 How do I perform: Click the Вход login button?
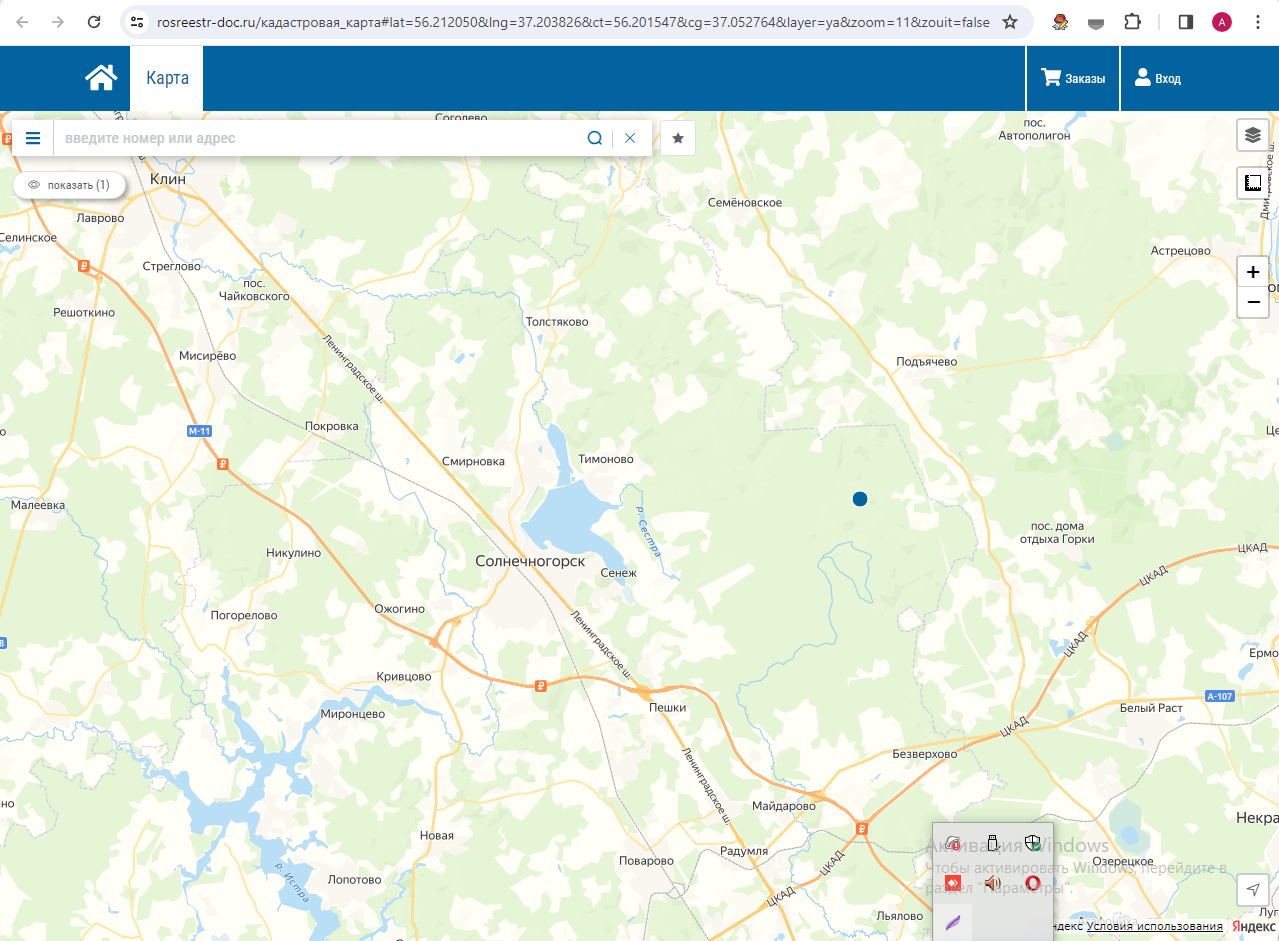[x=1157, y=78]
